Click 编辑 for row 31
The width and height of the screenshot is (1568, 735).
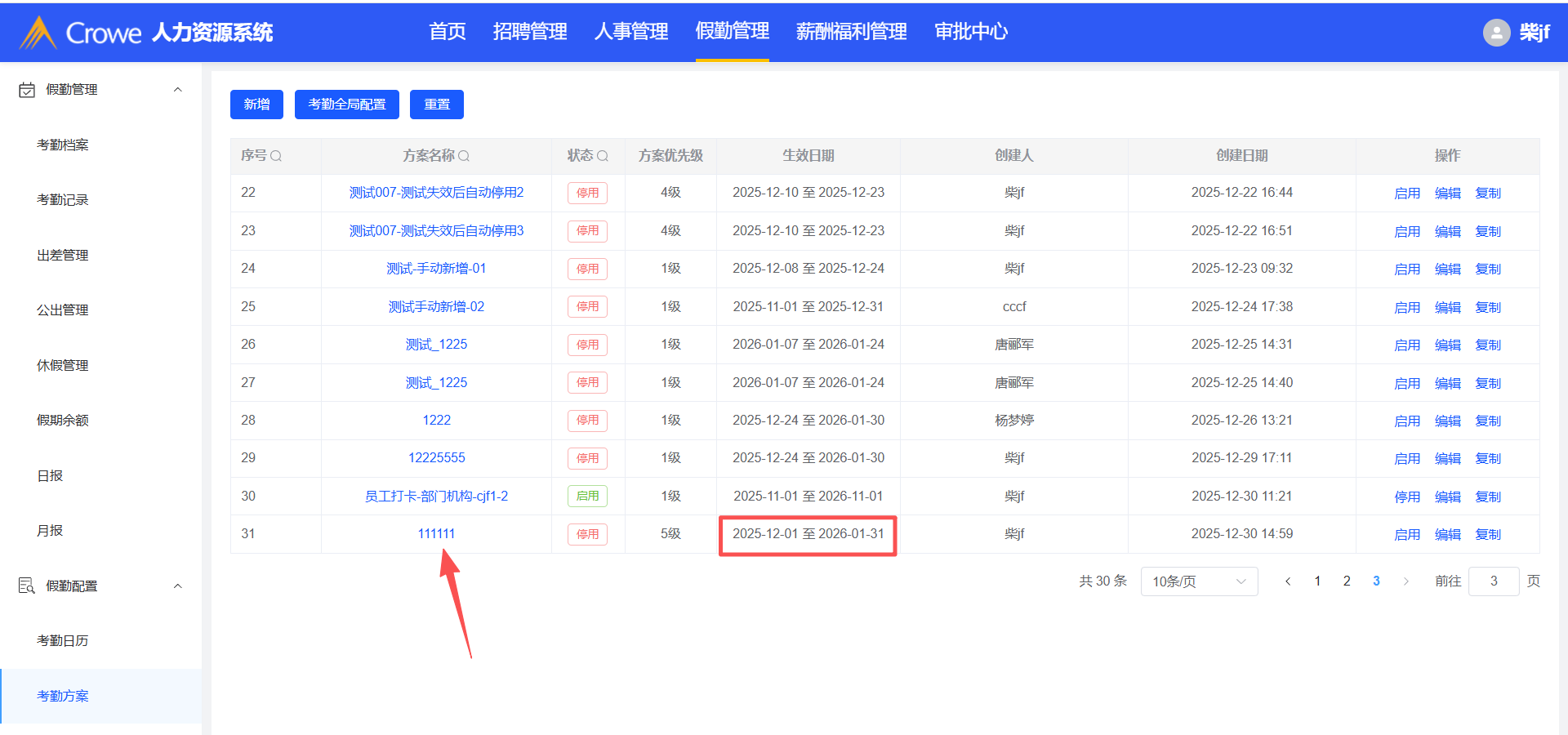click(x=1448, y=535)
